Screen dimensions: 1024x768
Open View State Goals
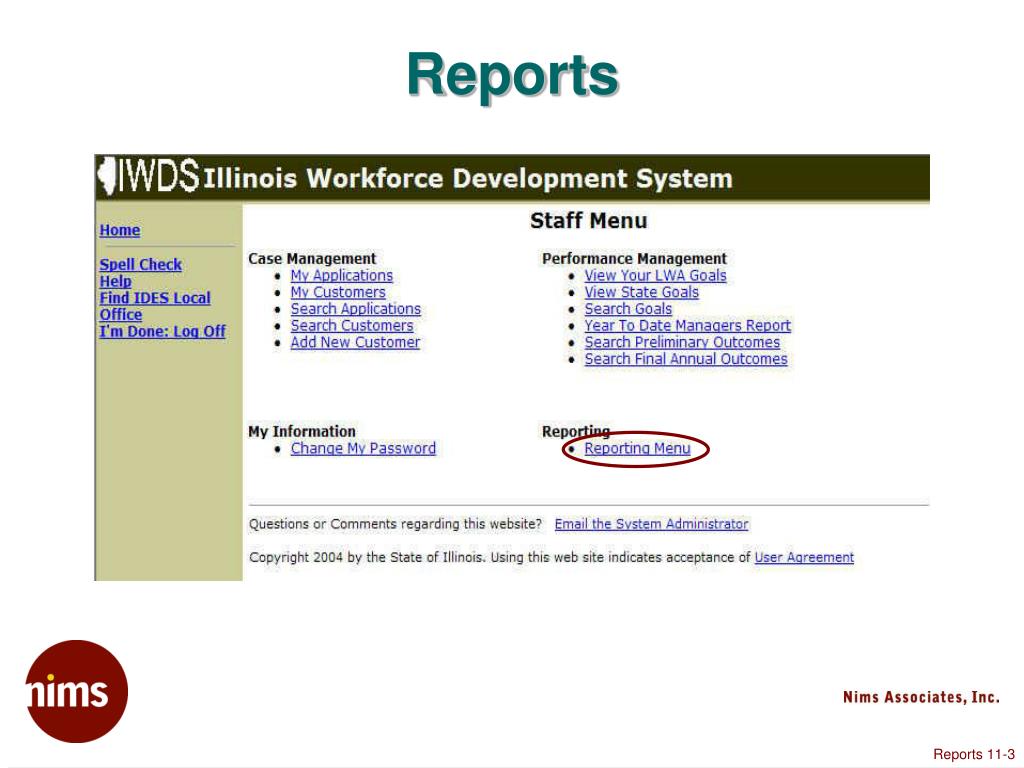pyautogui.click(x=641, y=293)
